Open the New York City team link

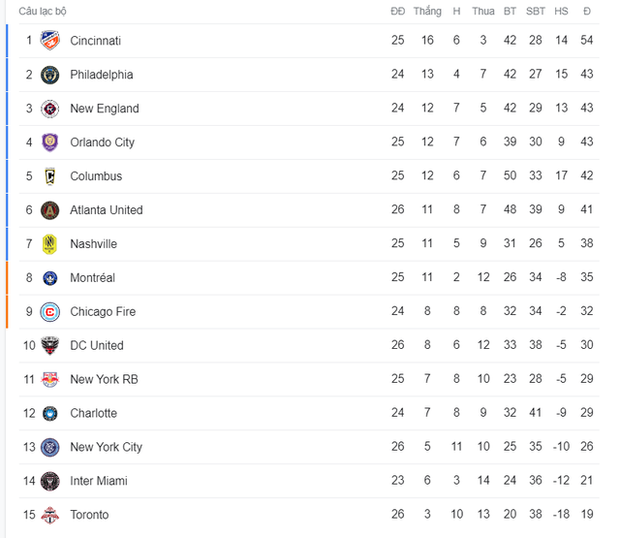click(106, 447)
